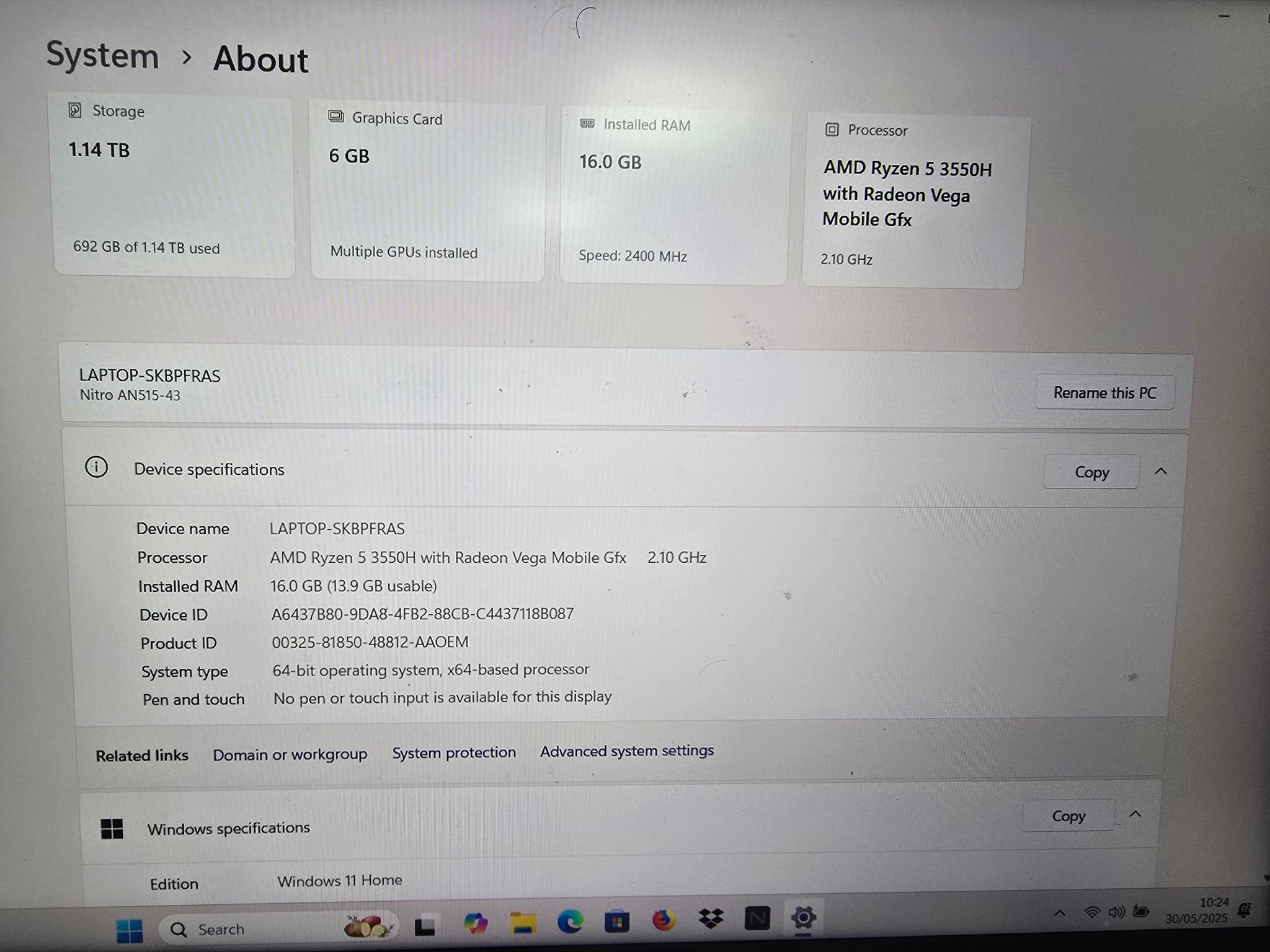Viewport: 1270px width, 952px height.
Task: Open the Notion app in the taskbar
Action: [757, 919]
